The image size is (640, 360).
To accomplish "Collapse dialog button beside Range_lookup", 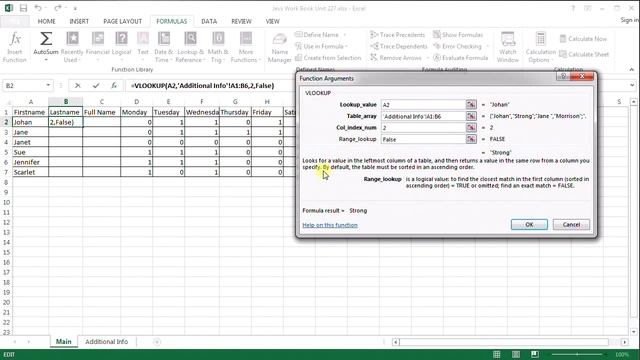I will pyautogui.click(x=471, y=139).
